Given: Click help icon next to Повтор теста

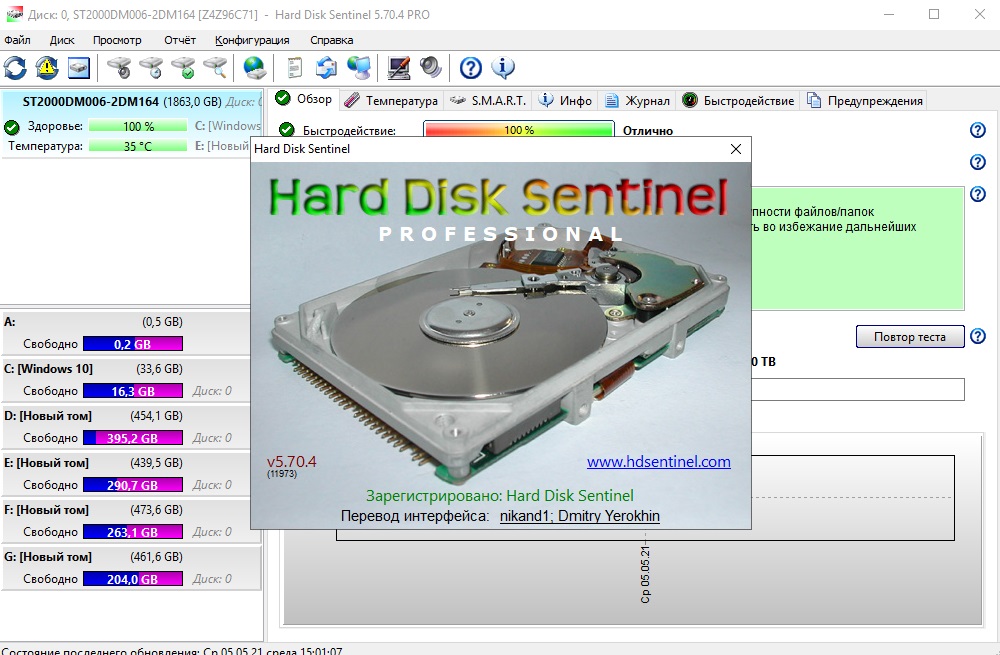Looking at the screenshot, I should pos(978,337).
